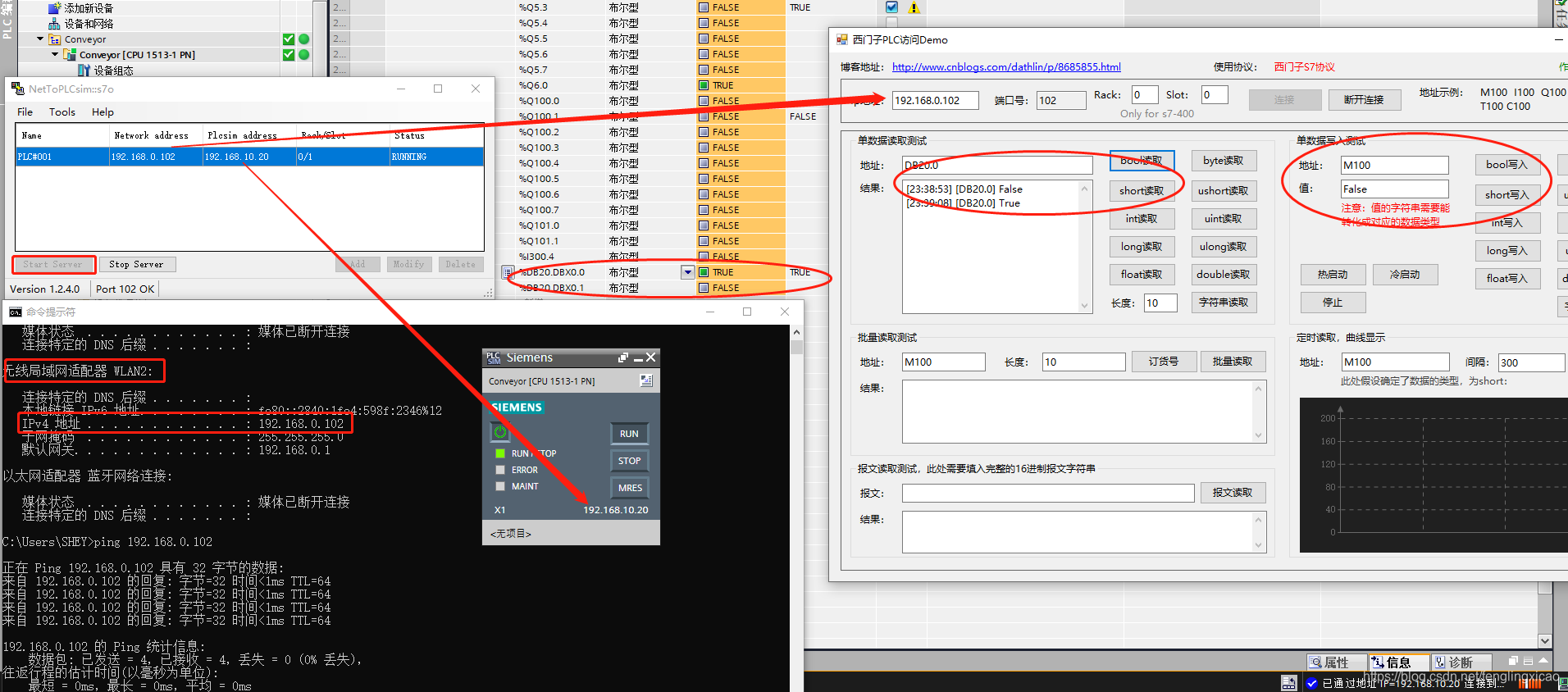Click the inspector panel layout lines icon
The height and width of the screenshot is (692, 1568).
point(1528,661)
